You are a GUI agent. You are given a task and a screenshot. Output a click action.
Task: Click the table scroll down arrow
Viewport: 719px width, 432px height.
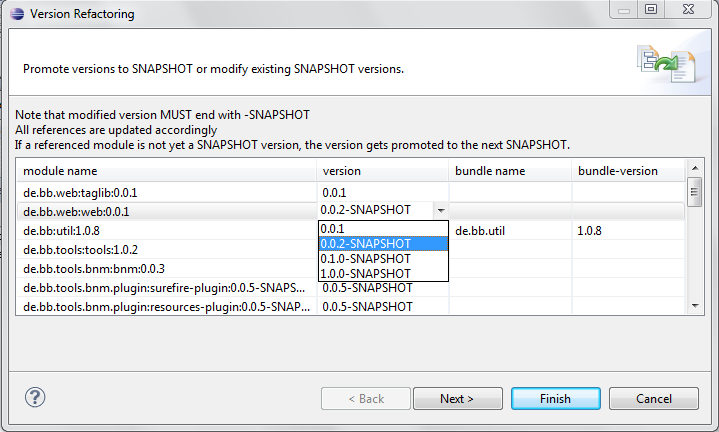695,306
